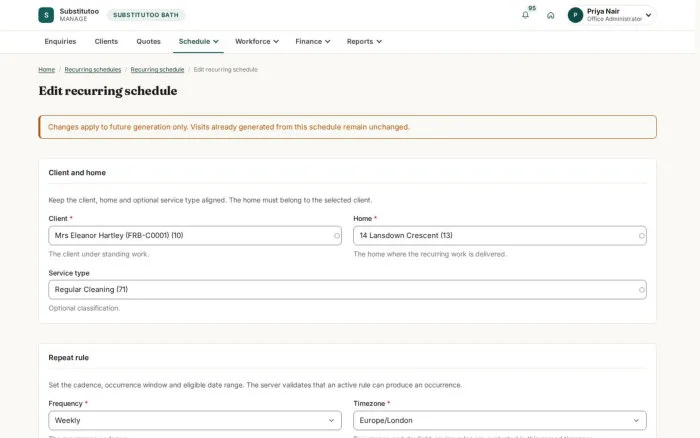
Task: Click the 'Edit recurring schedule' breadcrumb text
Action: pyautogui.click(x=225, y=70)
